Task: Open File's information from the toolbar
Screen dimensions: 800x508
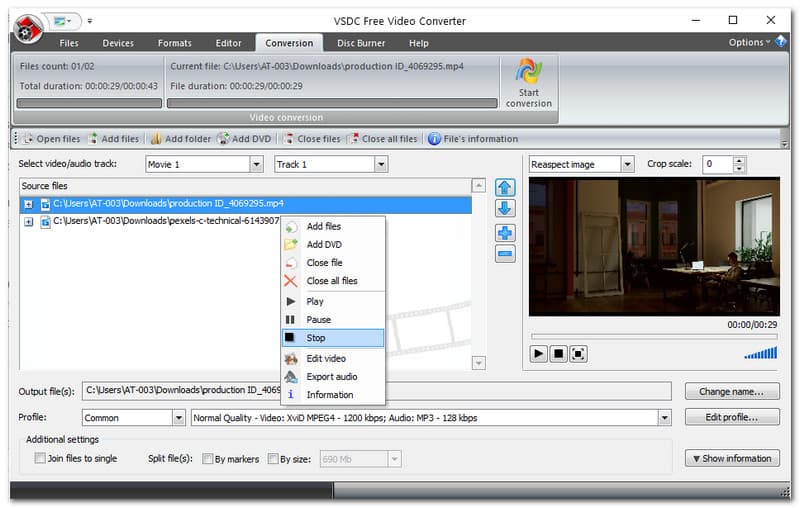Action: pos(473,139)
